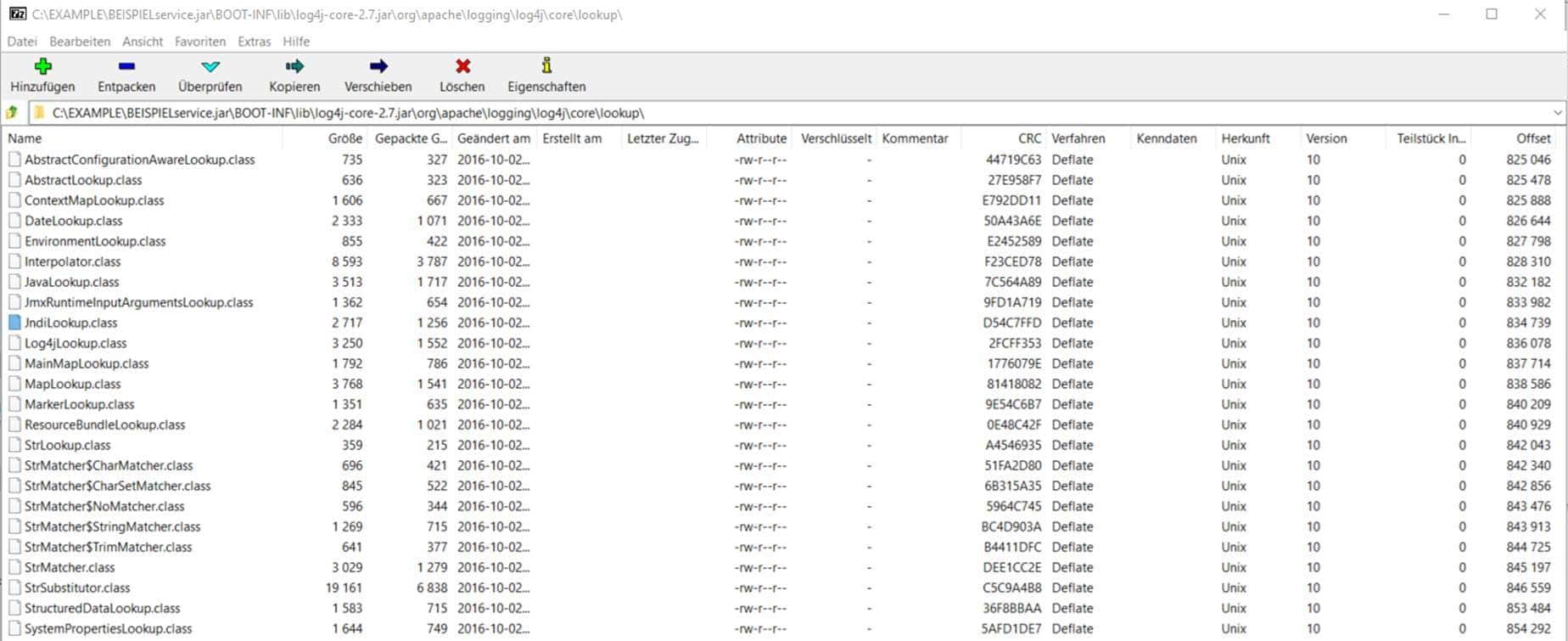Click inside the address path field
Viewport: 1568px width, 641px height.
(764, 113)
